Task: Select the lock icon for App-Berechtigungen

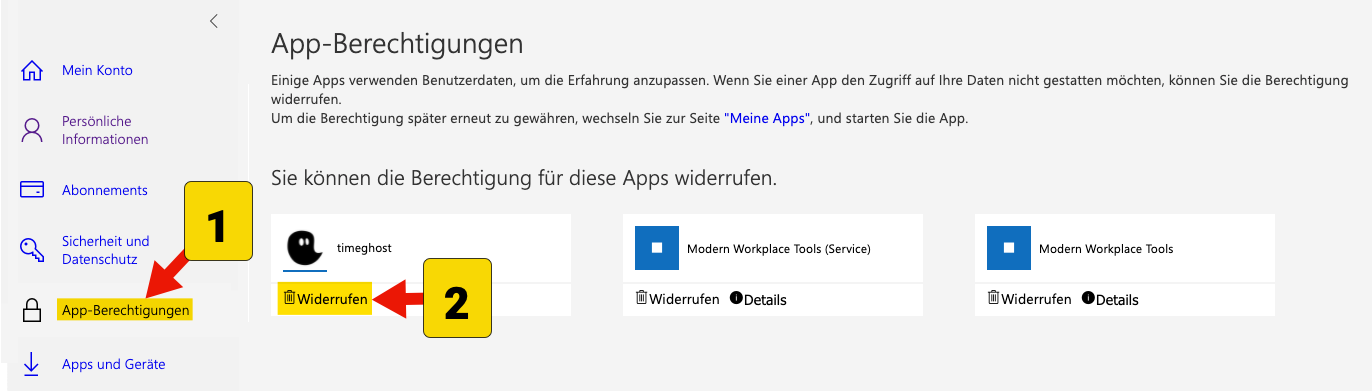Action: click(32, 311)
